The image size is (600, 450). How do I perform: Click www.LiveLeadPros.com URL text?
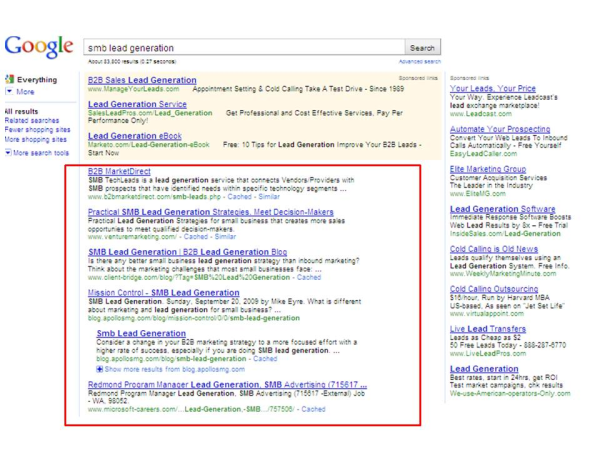488,354
